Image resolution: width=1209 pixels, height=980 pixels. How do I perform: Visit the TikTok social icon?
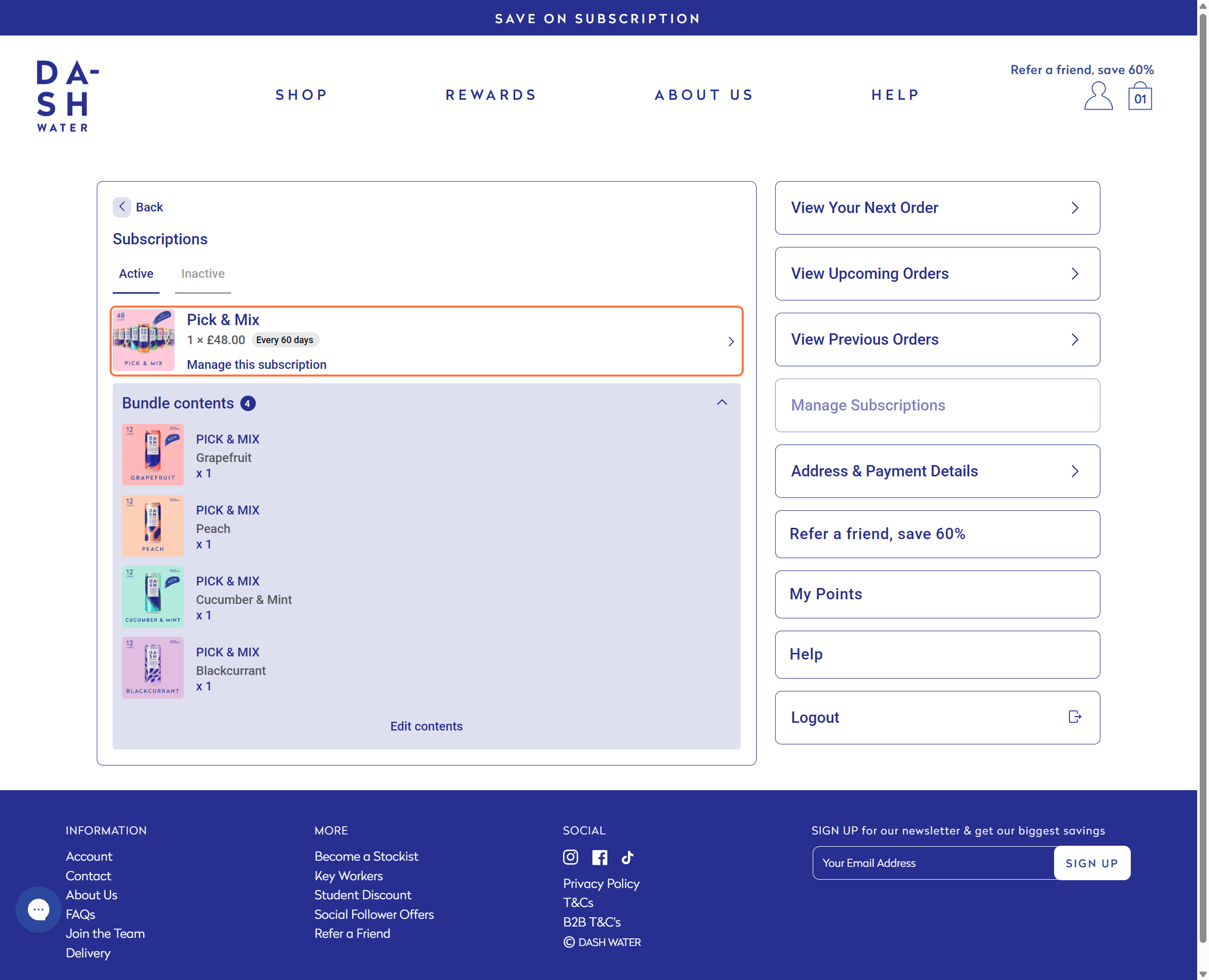tap(627, 857)
